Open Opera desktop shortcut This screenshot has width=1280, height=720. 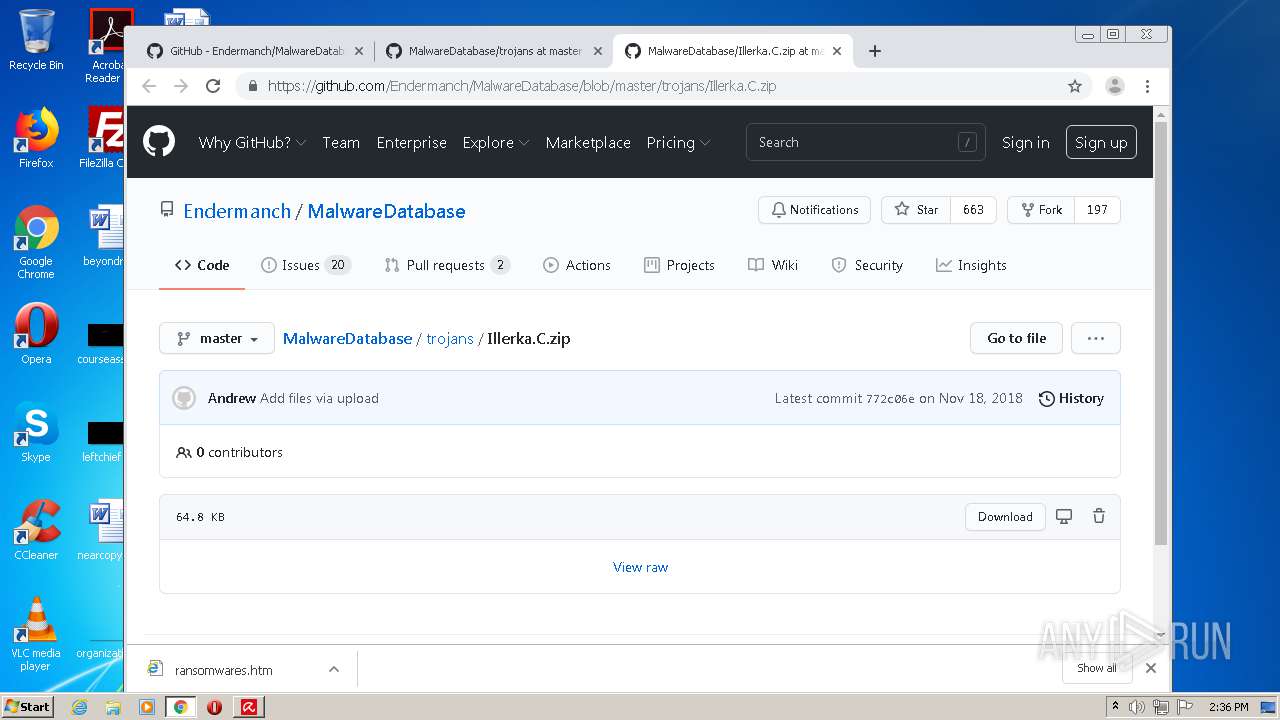(x=36, y=335)
